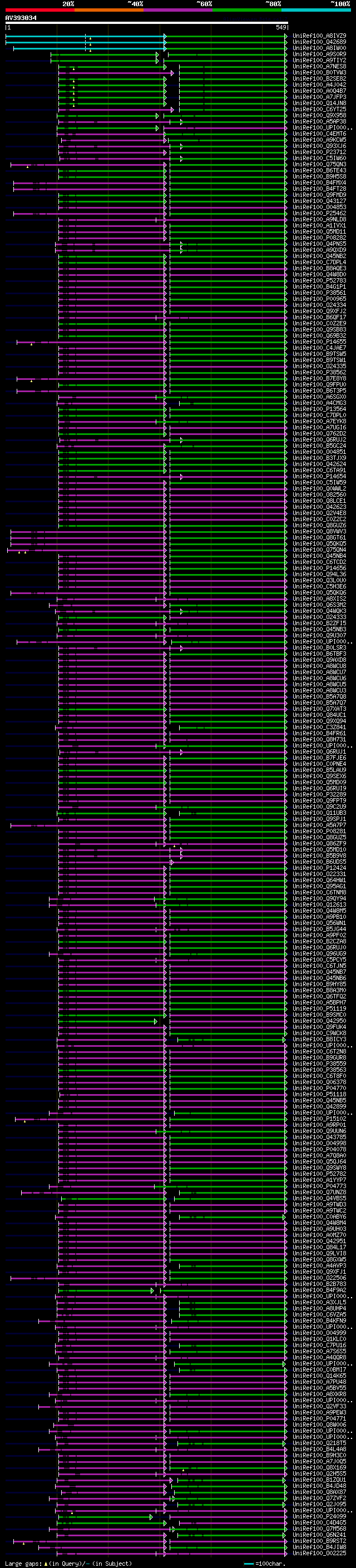The image size is (356, 1568).
Task: Open hit UniRef100_A1IVX1
Action: pyautogui.click(x=319, y=225)
